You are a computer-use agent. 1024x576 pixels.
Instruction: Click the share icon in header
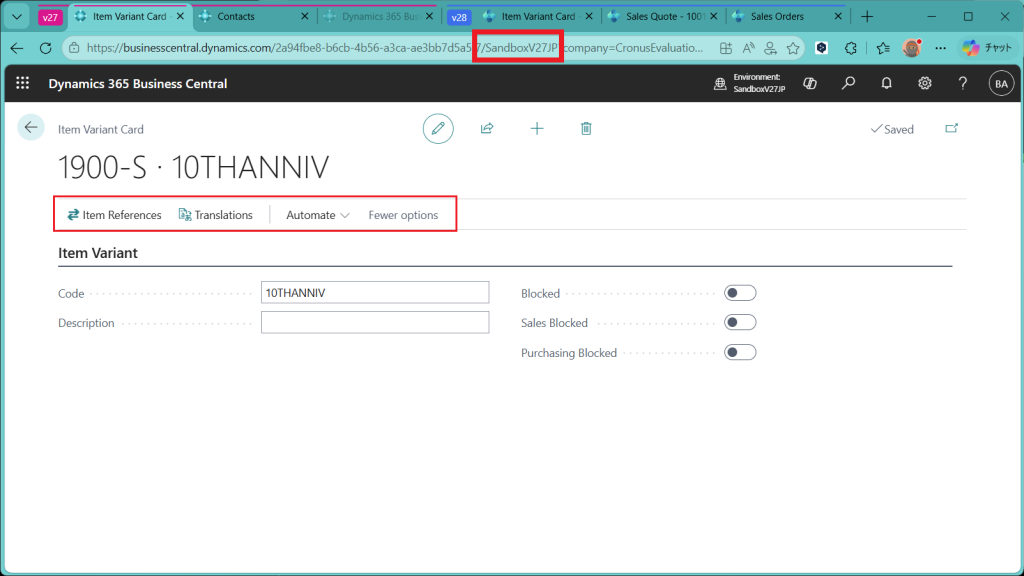(487, 129)
